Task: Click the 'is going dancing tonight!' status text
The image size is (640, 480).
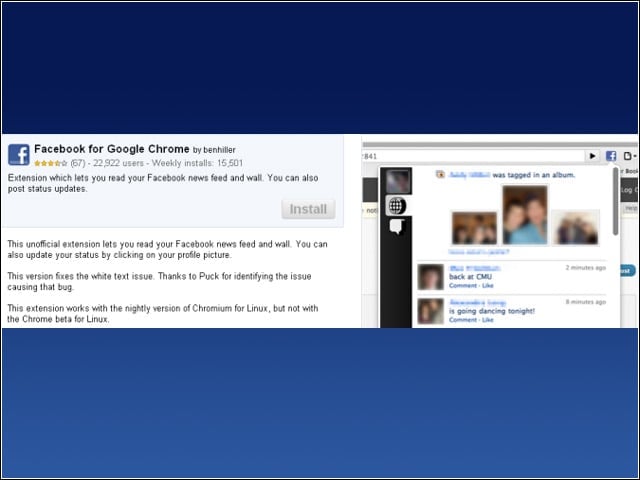Action: 492,311
